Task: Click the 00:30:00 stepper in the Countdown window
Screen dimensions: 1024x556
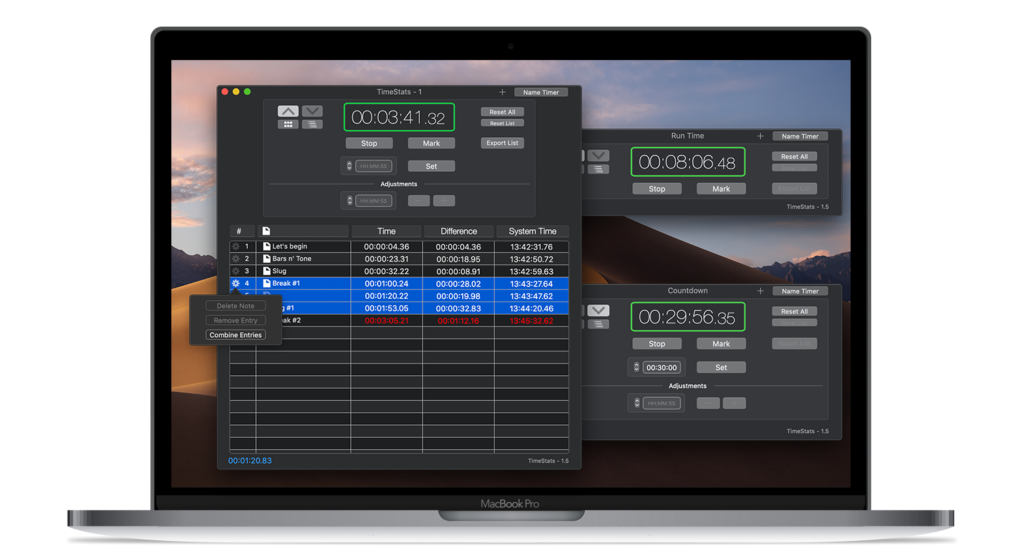Action: tap(637, 367)
